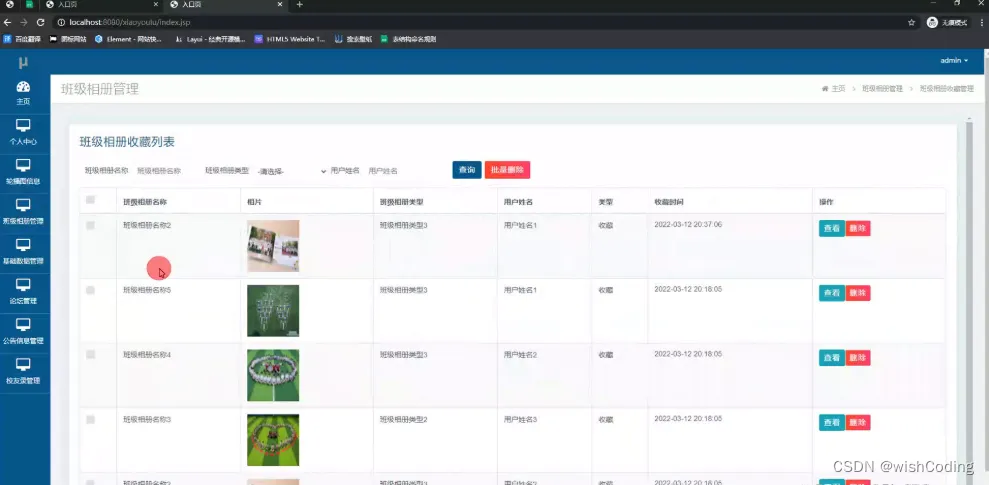Screen dimensions: 989x485
Task: Open the 表结构命名规则 bookmark
Action: tap(408, 39)
